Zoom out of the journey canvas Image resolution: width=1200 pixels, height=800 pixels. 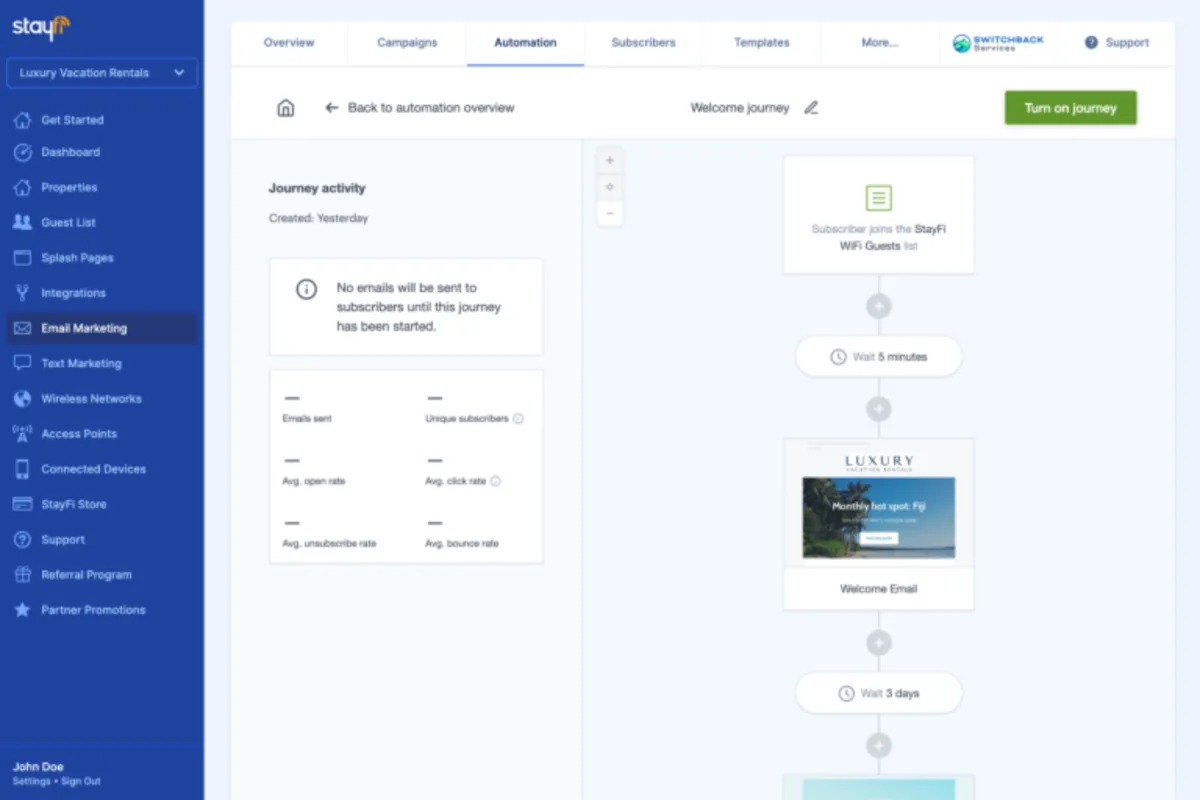coord(610,213)
